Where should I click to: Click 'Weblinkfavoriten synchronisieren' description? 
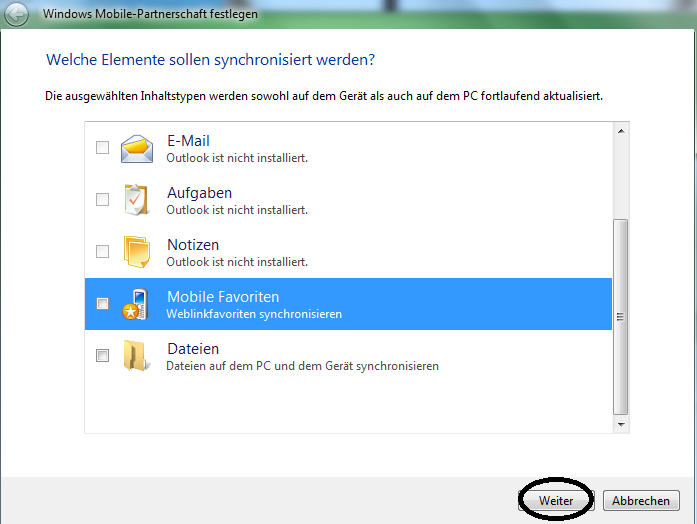[x=254, y=314]
